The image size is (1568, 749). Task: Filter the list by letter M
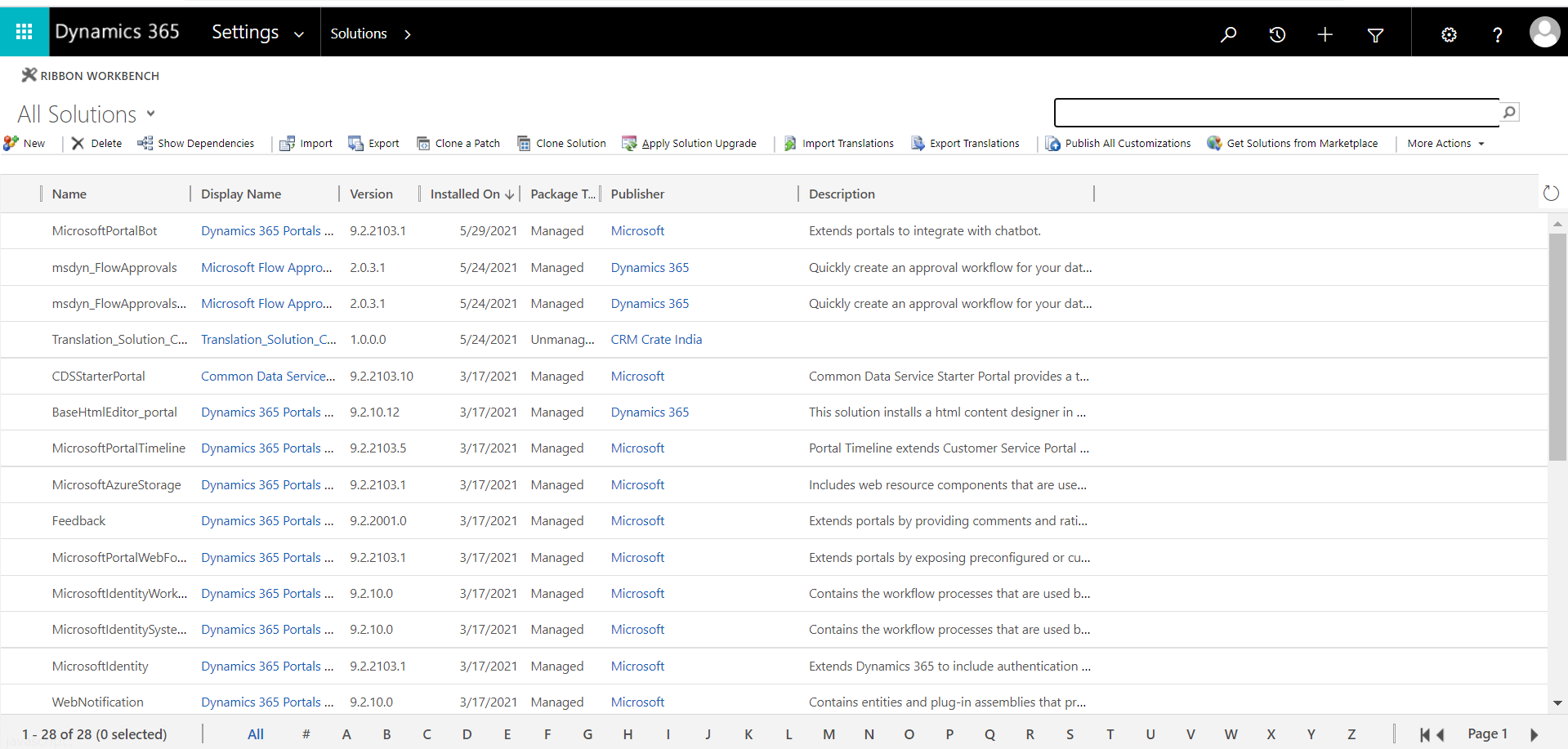click(x=829, y=733)
